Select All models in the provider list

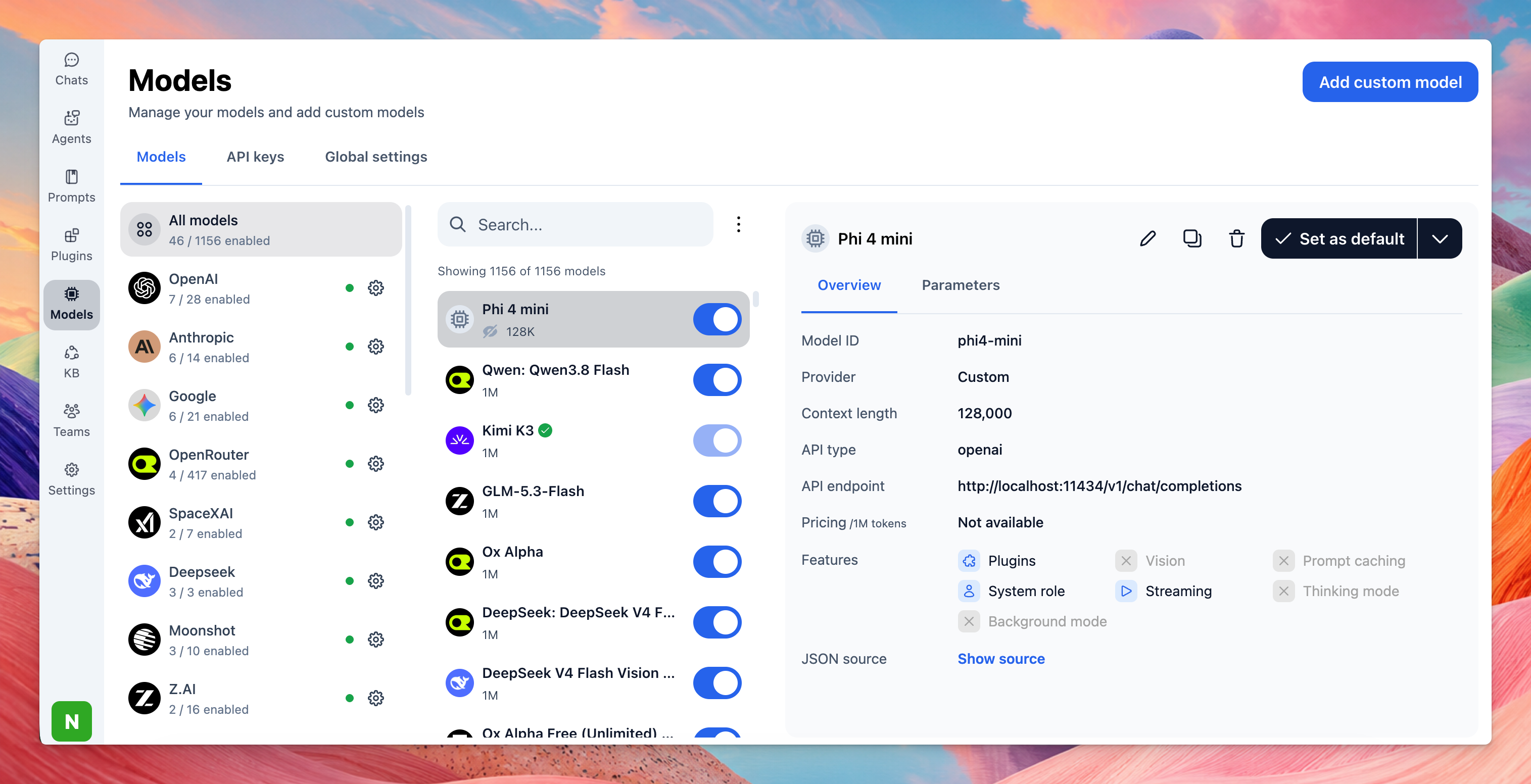pyautogui.click(x=262, y=229)
